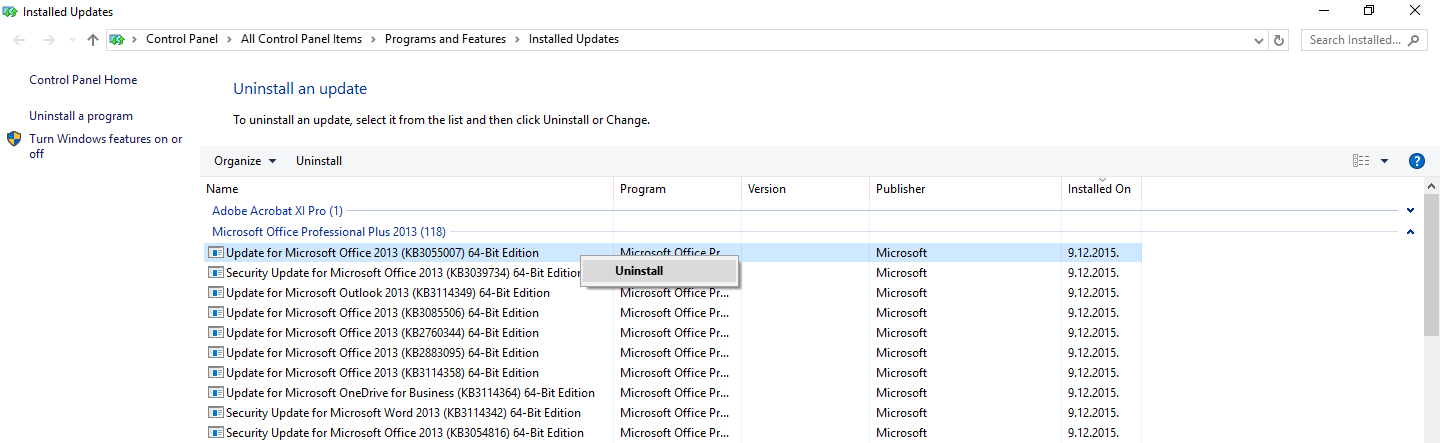Click icon of KB3039734 security update row
The width and height of the screenshot is (1440, 443).
point(215,273)
